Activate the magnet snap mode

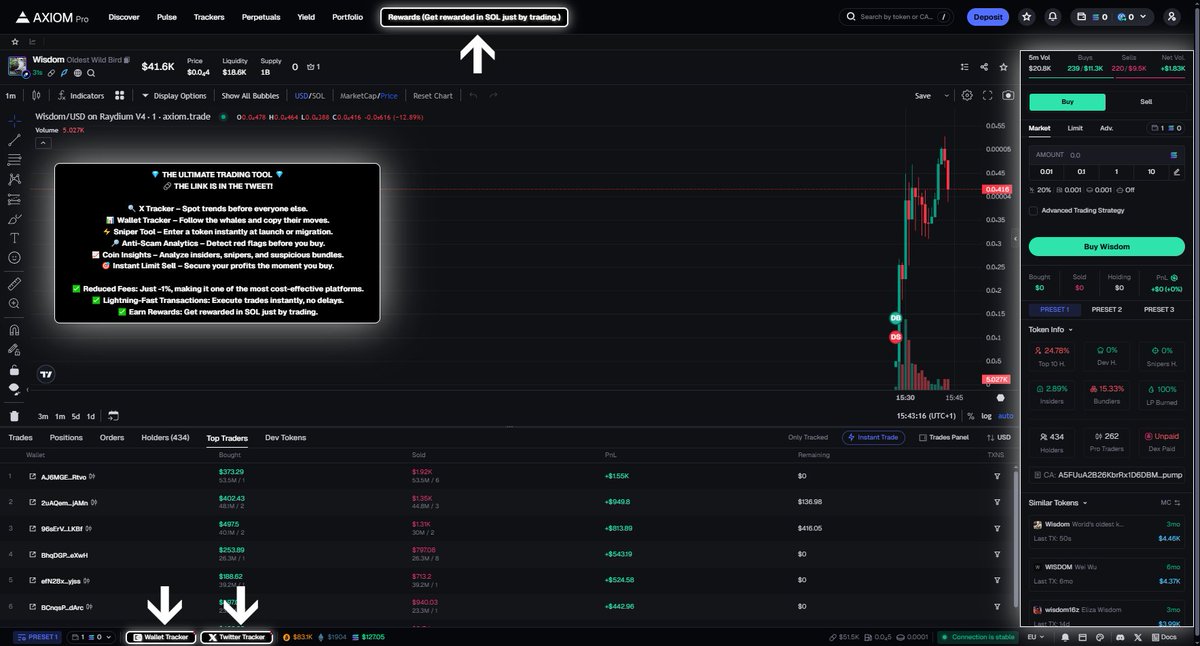tap(14, 330)
